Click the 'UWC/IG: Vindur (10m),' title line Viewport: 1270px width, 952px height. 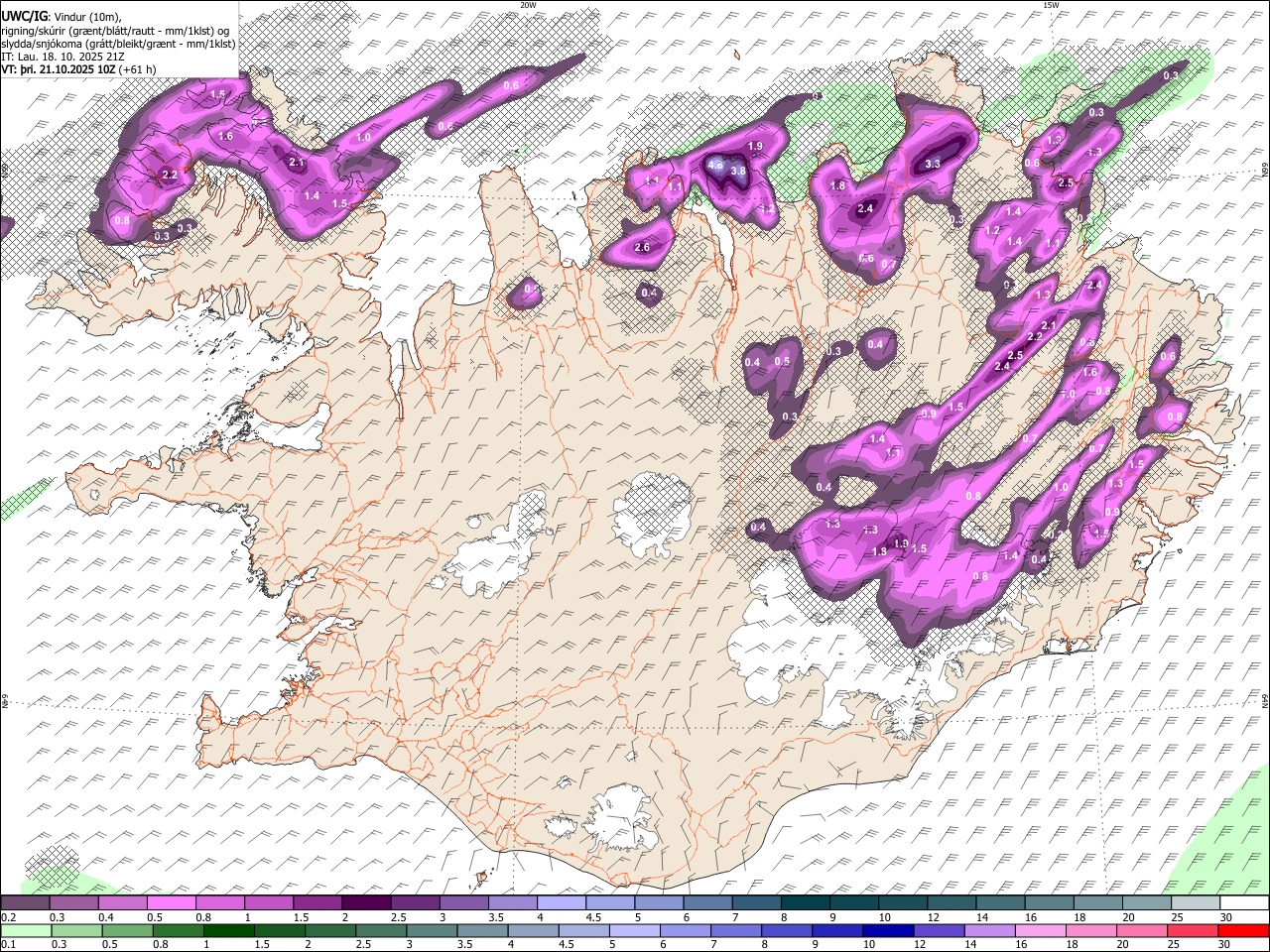pyautogui.click(x=63, y=17)
